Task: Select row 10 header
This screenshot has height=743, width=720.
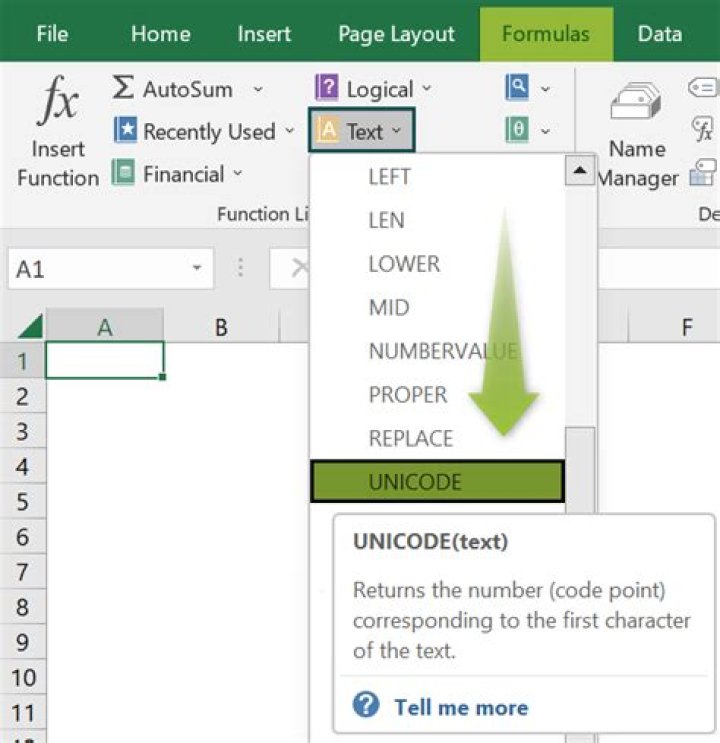Action: tap(22, 677)
